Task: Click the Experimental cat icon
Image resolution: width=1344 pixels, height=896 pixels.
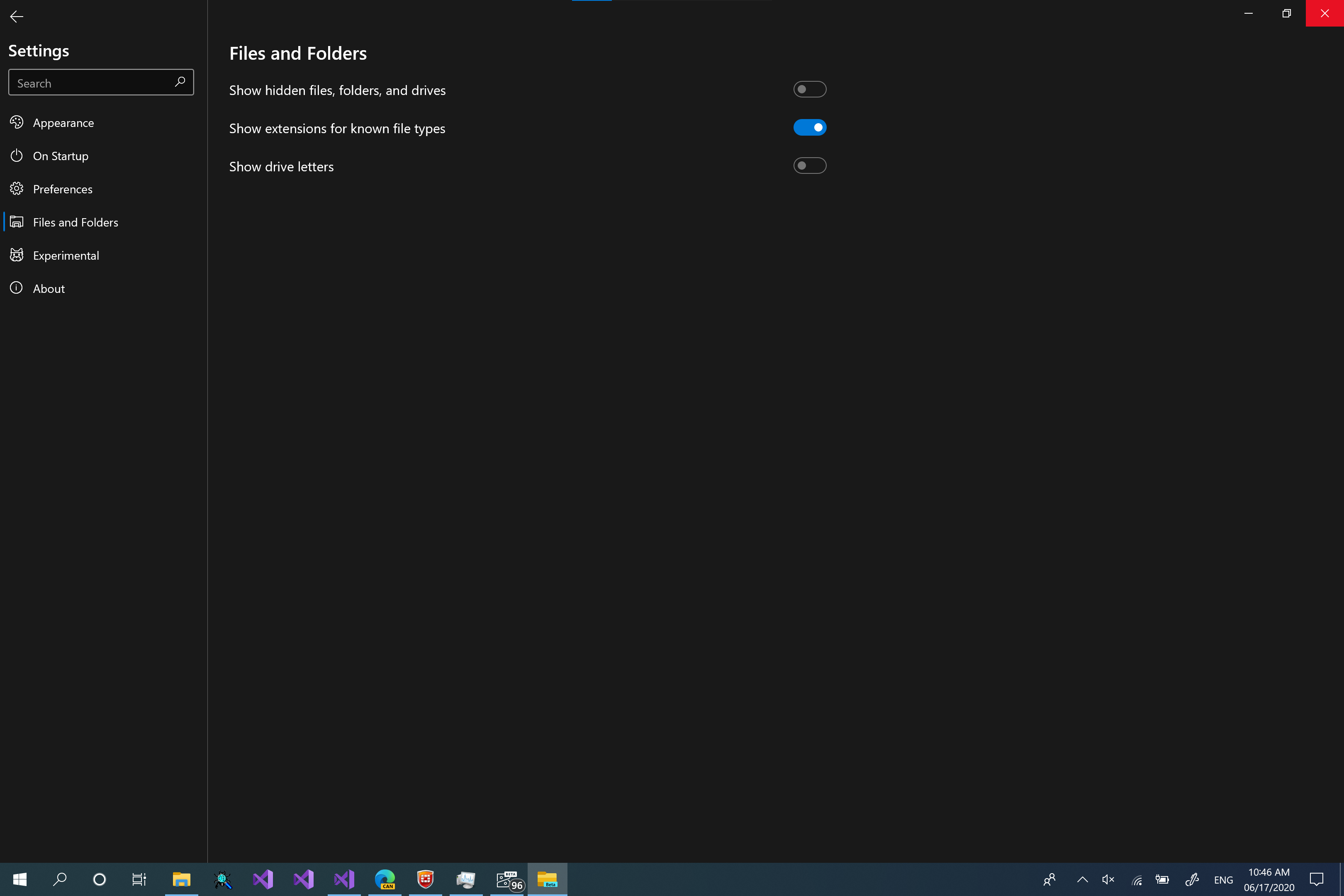Action: [x=17, y=255]
